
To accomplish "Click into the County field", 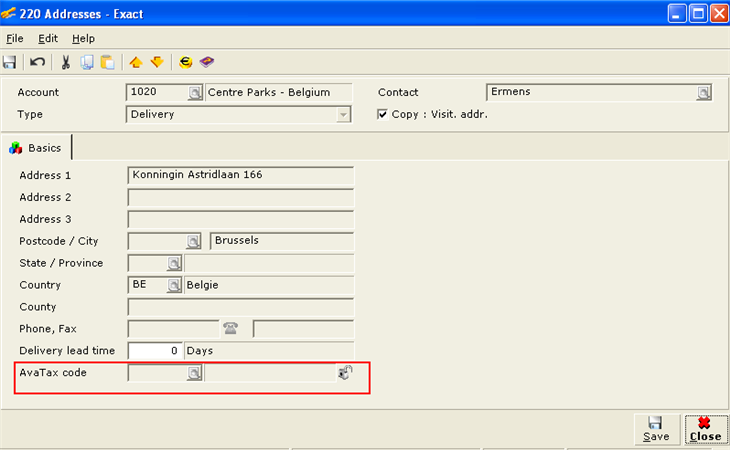I will (240, 307).
